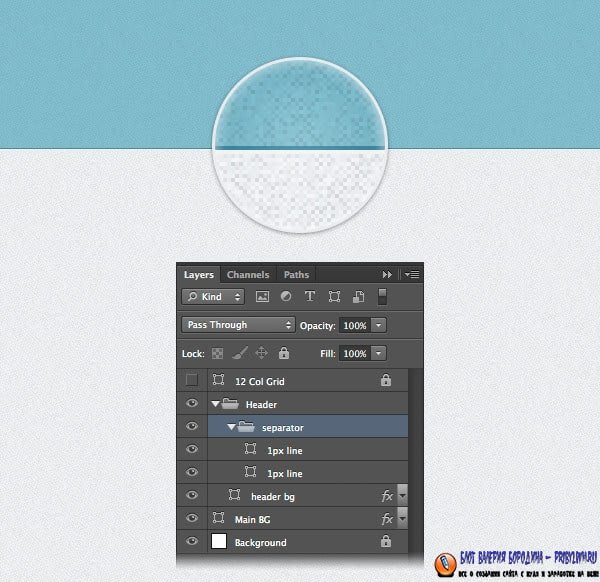Open the Layers panel flyout menu
This screenshot has height=582, width=600.
pos(412,274)
